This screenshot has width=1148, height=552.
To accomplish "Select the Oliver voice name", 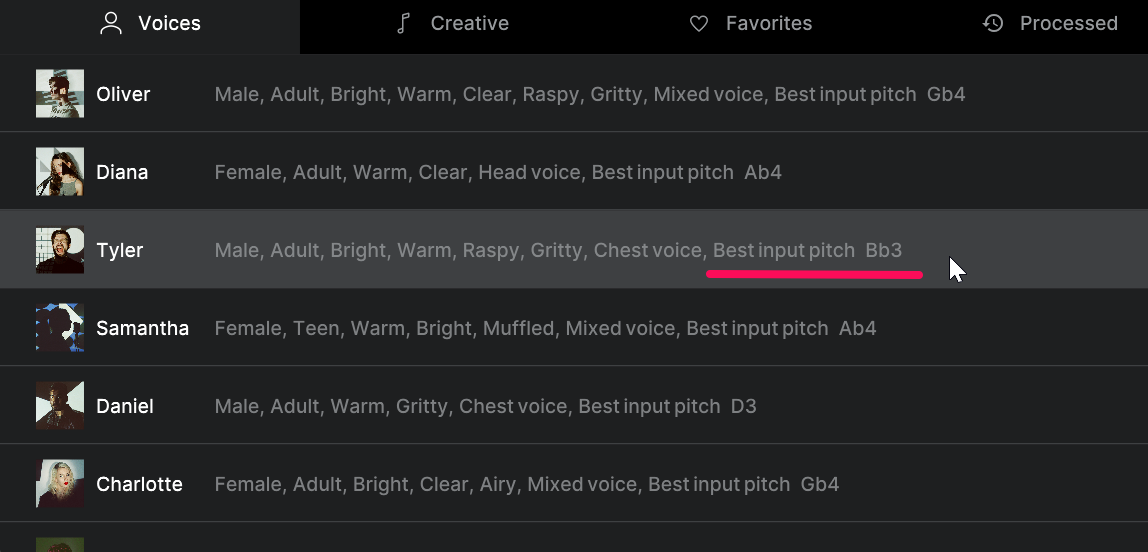I will coord(123,94).
